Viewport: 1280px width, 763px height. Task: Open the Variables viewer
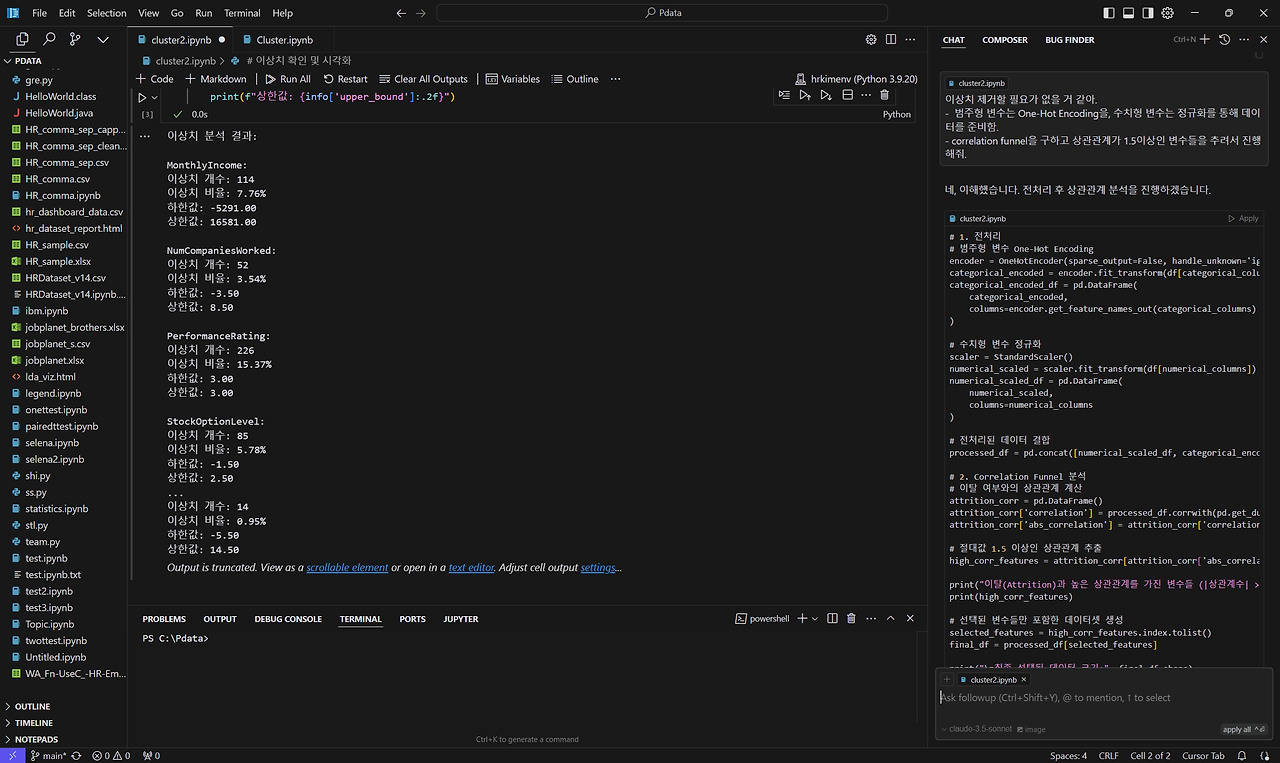512,79
